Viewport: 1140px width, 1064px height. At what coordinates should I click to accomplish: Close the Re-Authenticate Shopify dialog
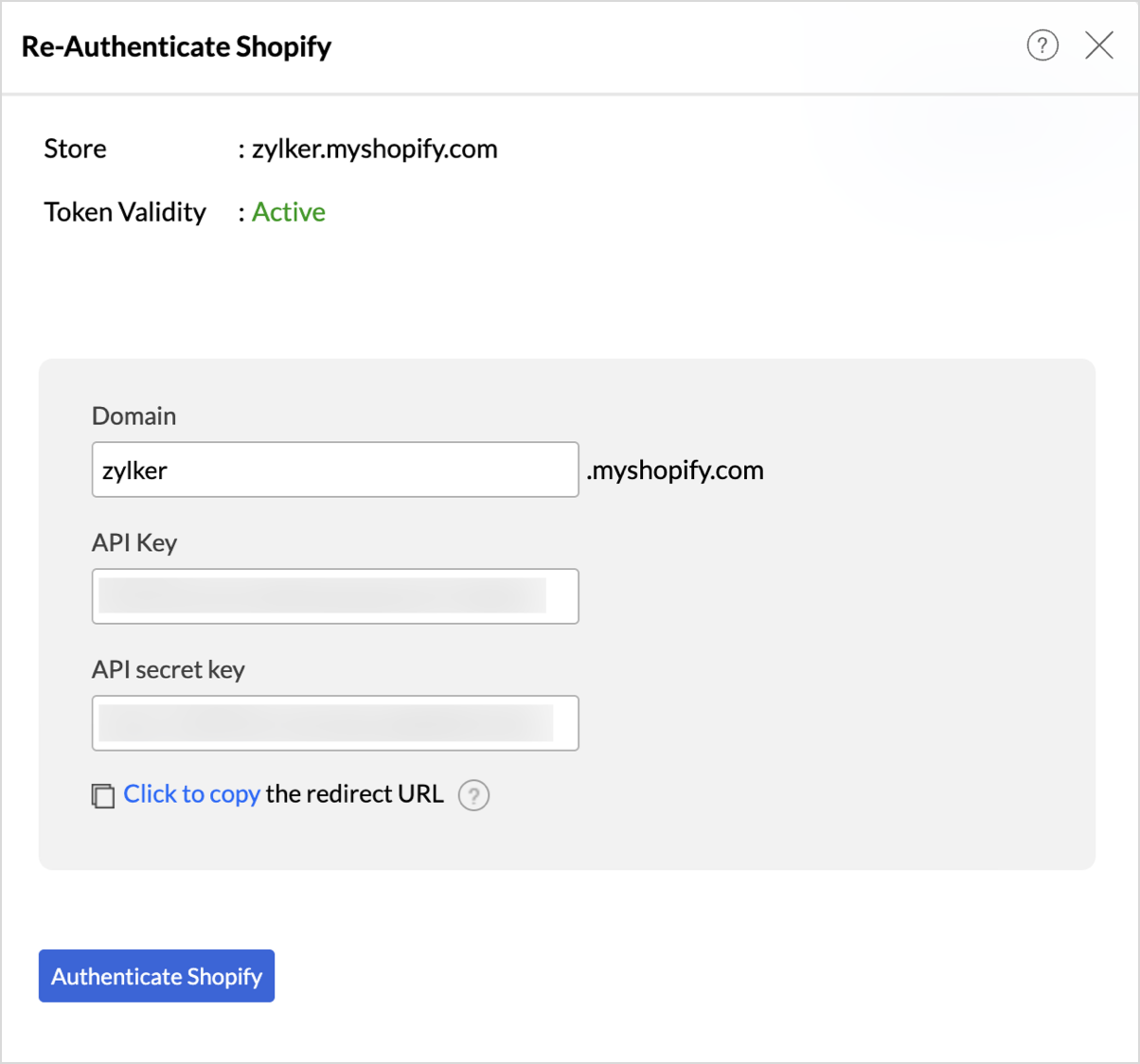pyautogui.click(x=1098, y=44)
